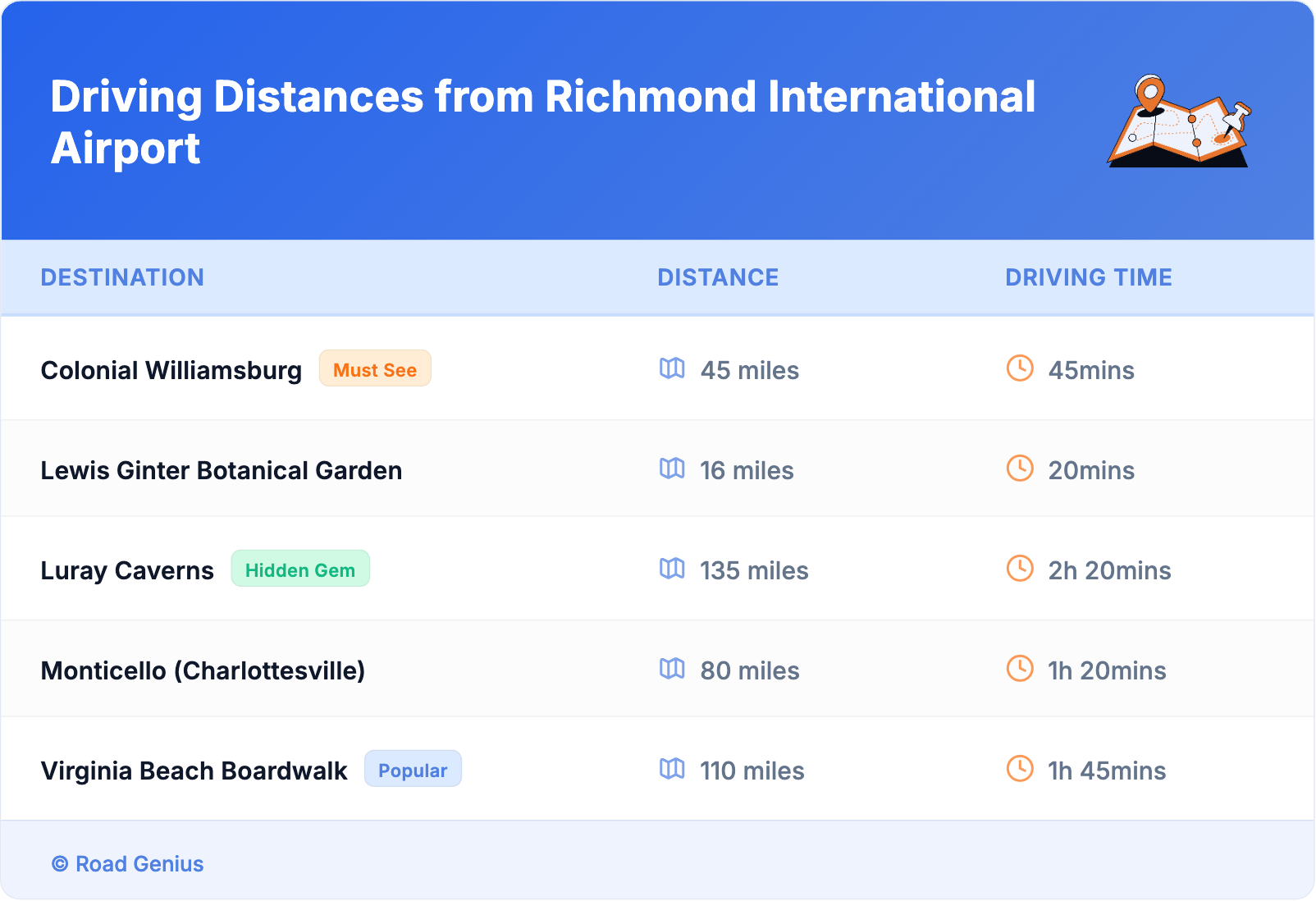Image resolution: width=1316 pixels, height=901 pixels.
Task: Click the DISTANCE column header
Action: (x=718, y=277)
